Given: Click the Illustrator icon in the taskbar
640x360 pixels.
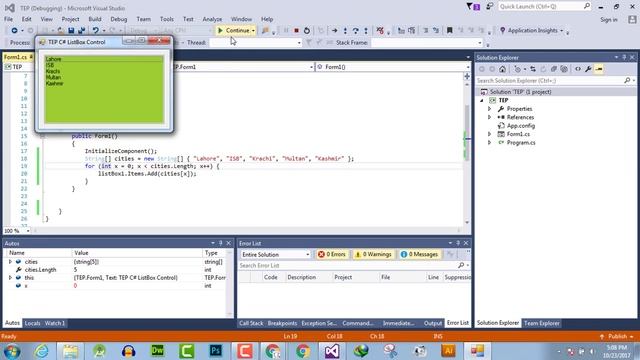Looking at the screenshot, I should point(449,351).
